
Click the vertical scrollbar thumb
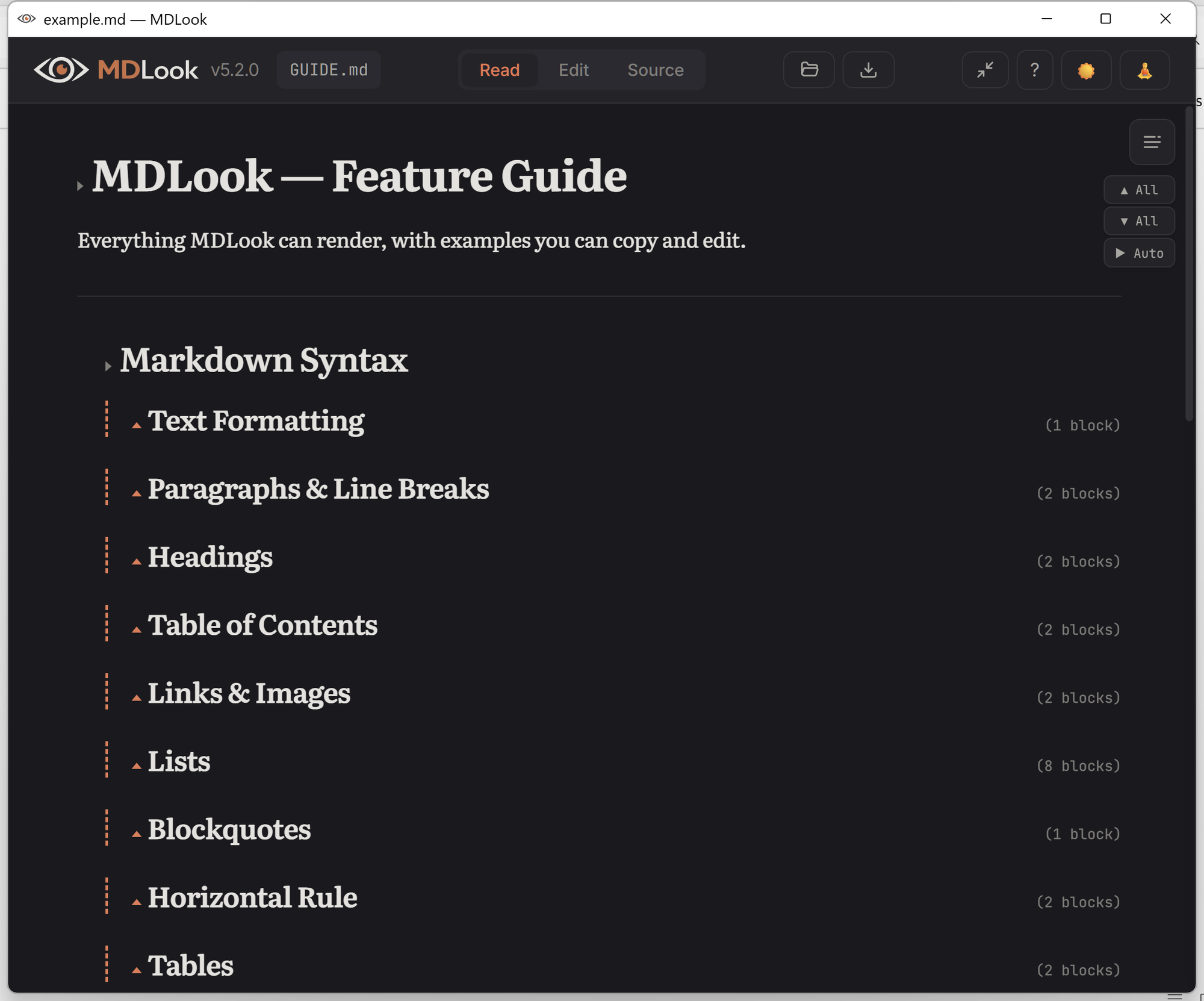(1189, 264)
